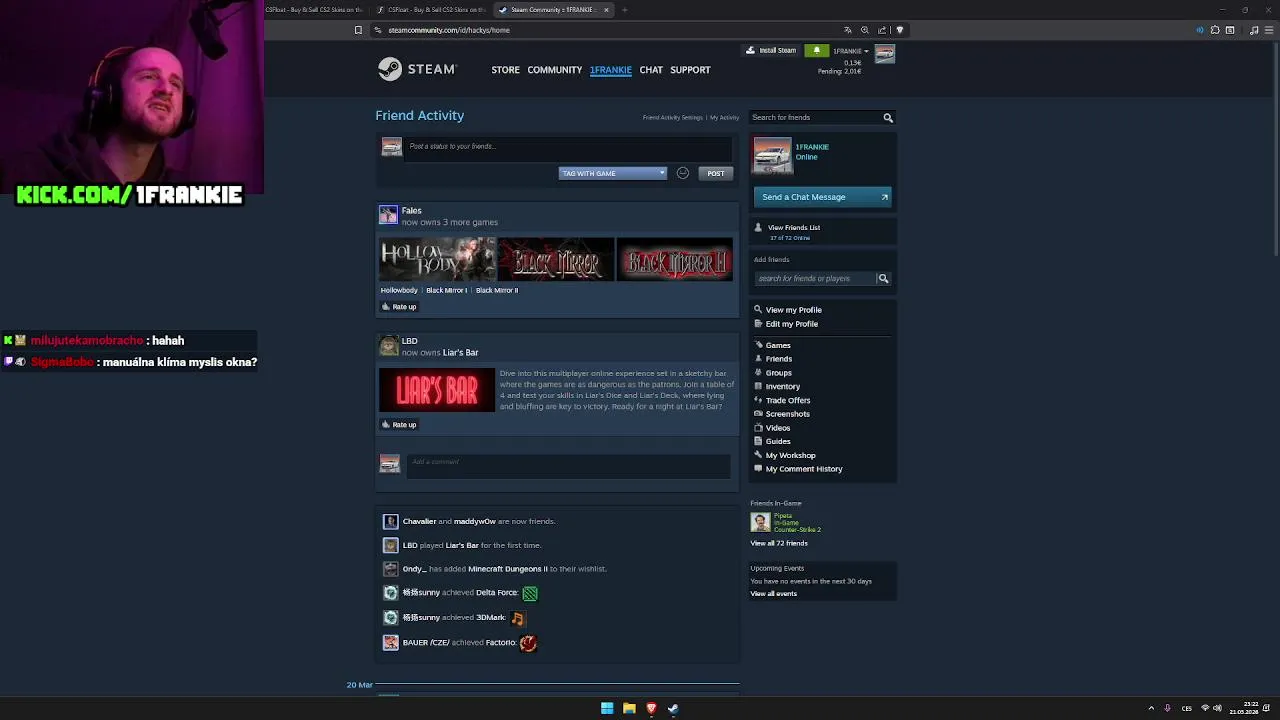Switch to the second CSFloat browser tab
This screenshot has width=1280, height=720.
point(433,10)
